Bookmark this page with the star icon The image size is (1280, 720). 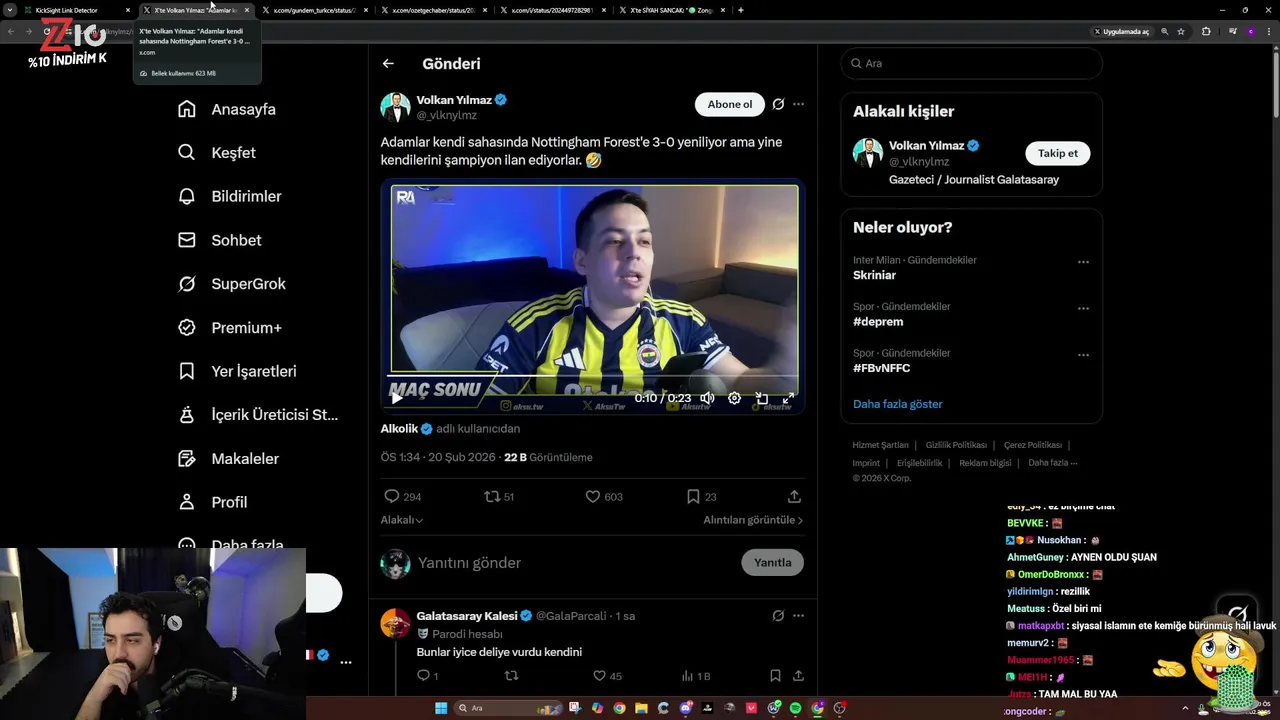(x=1181, y=31)
